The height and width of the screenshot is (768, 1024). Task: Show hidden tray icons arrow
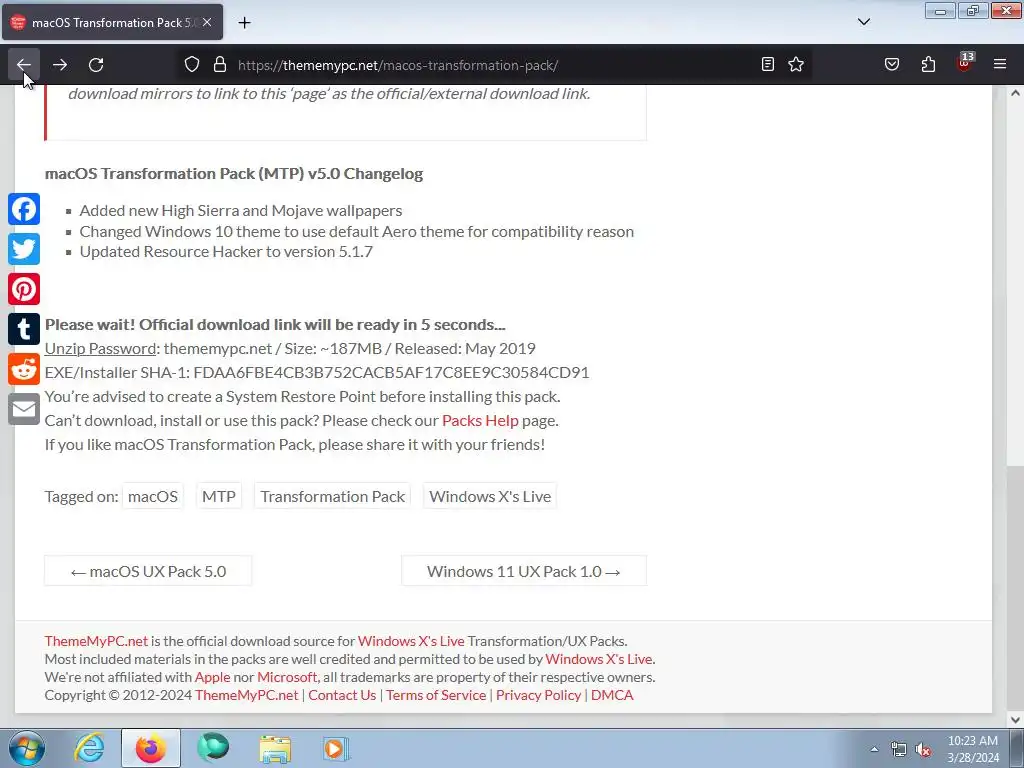pos(874,750)
